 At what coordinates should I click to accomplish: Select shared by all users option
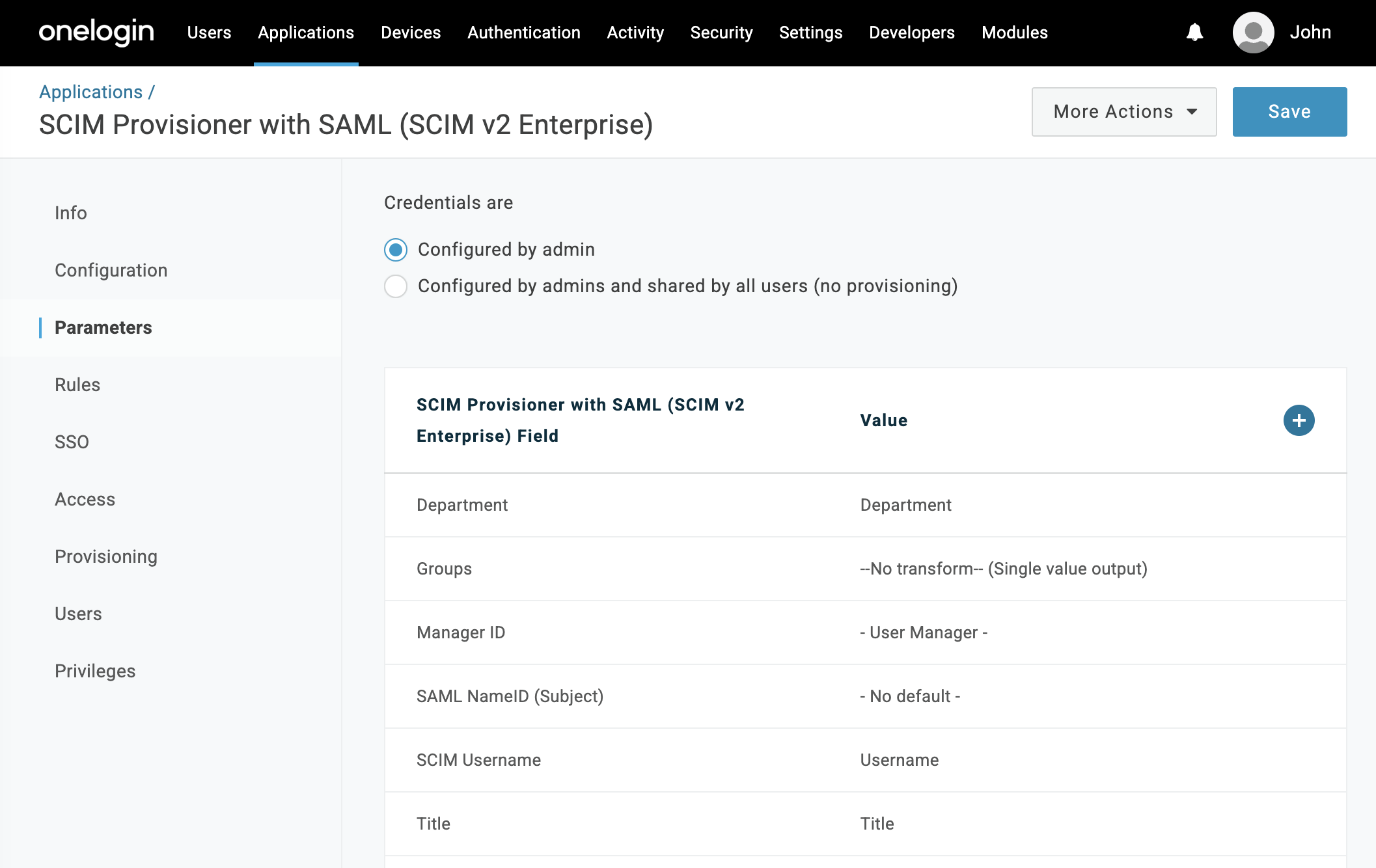click(396, 286)
